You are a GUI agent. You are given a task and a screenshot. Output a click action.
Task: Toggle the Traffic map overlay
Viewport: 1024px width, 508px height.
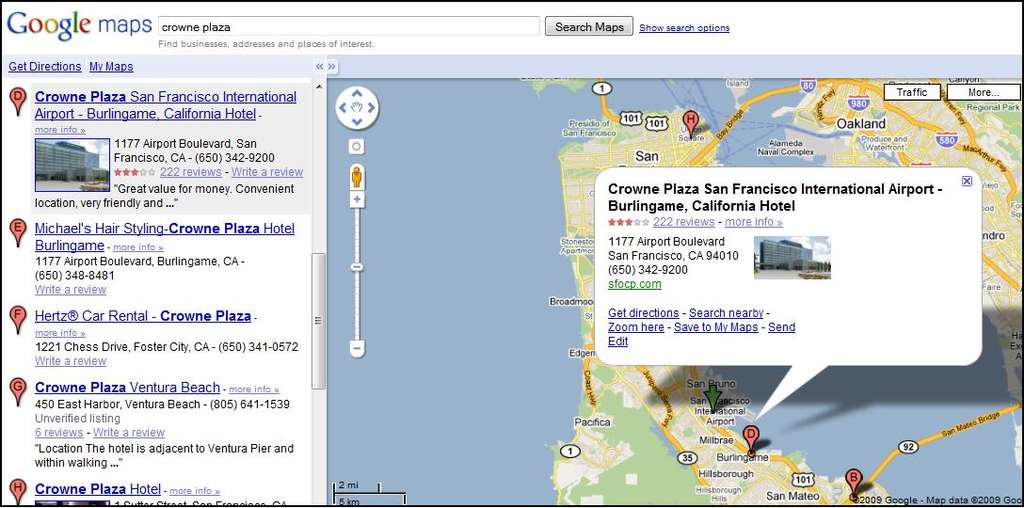point(911,92)
